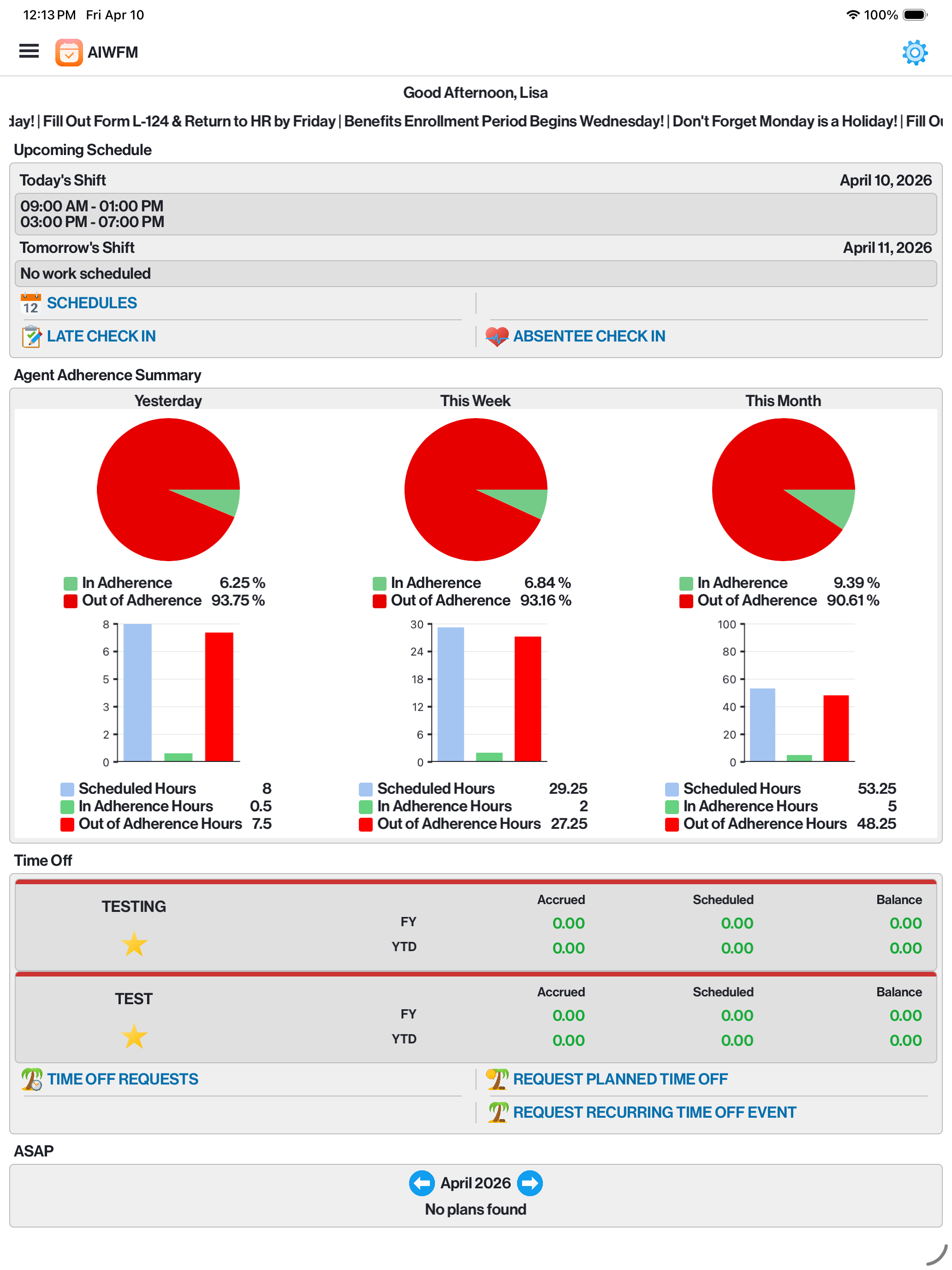Tap the This Month hours bar chart

786,693
